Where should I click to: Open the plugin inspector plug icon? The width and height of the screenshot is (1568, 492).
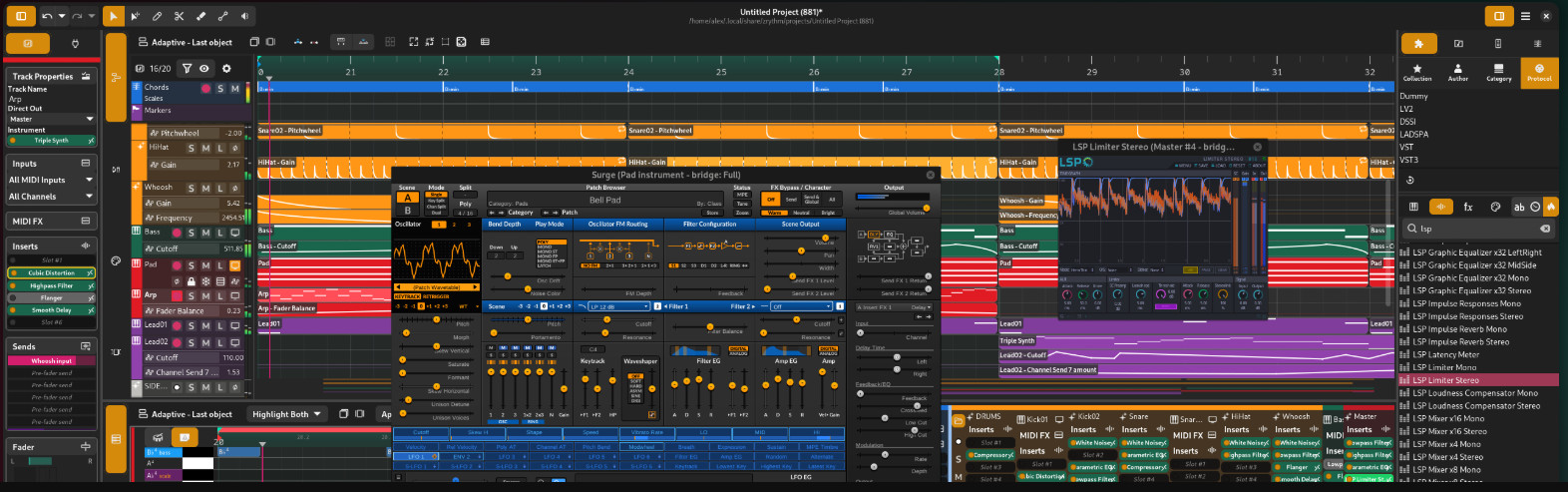[75, 44]
